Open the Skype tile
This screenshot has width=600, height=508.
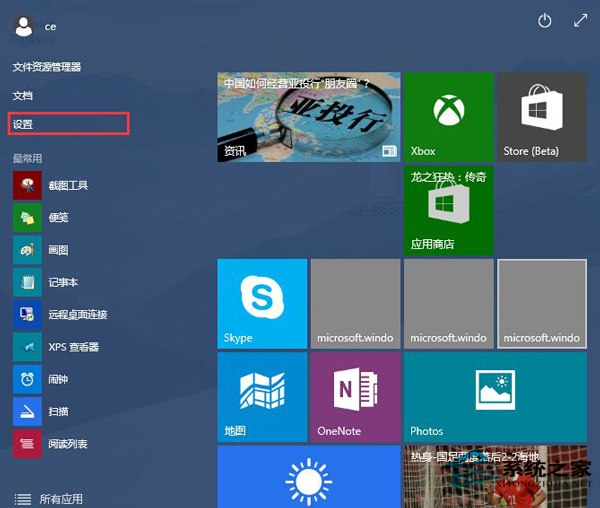pyautogui.click(x=262, y=304)
